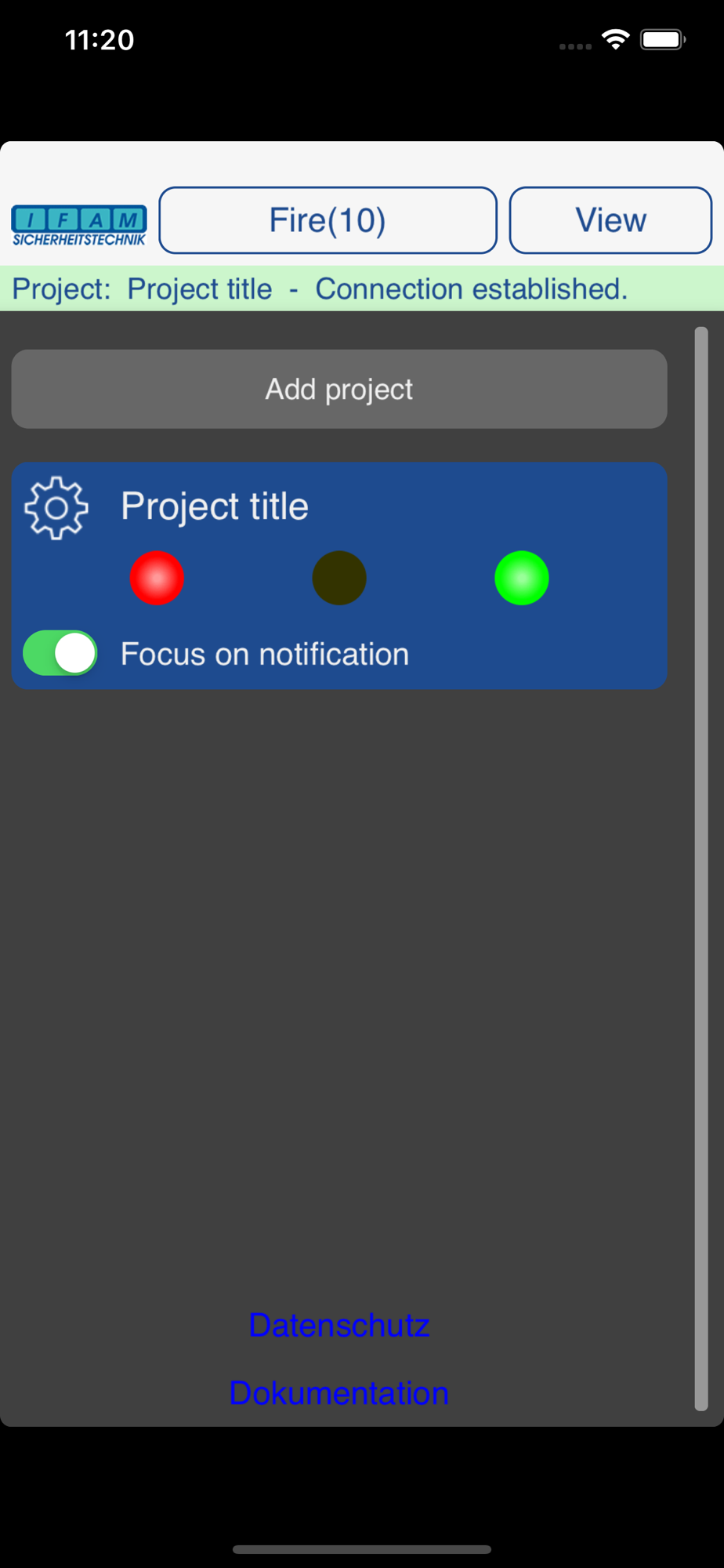The width and height of the screenshot is (724, 1568).
Task: Disable the Focus on notification switch
Action: pyautogui.click(x=60, y=653)
